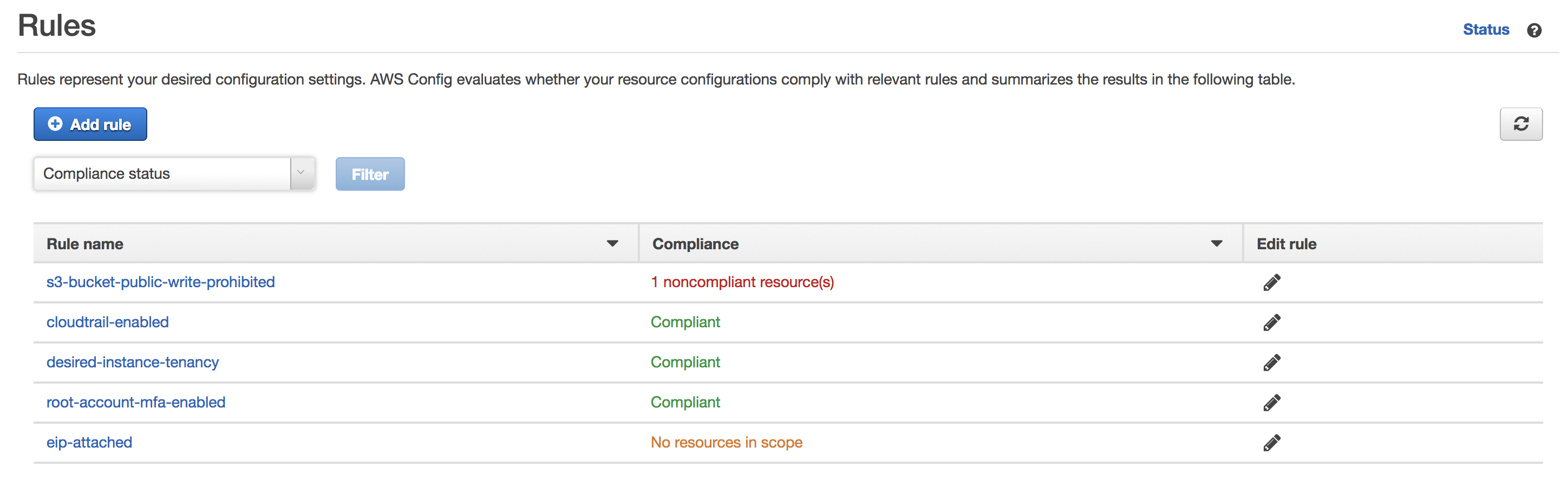Click the Filter button
The width and height of the screenshot is (1568, 492).
(369, 174)
